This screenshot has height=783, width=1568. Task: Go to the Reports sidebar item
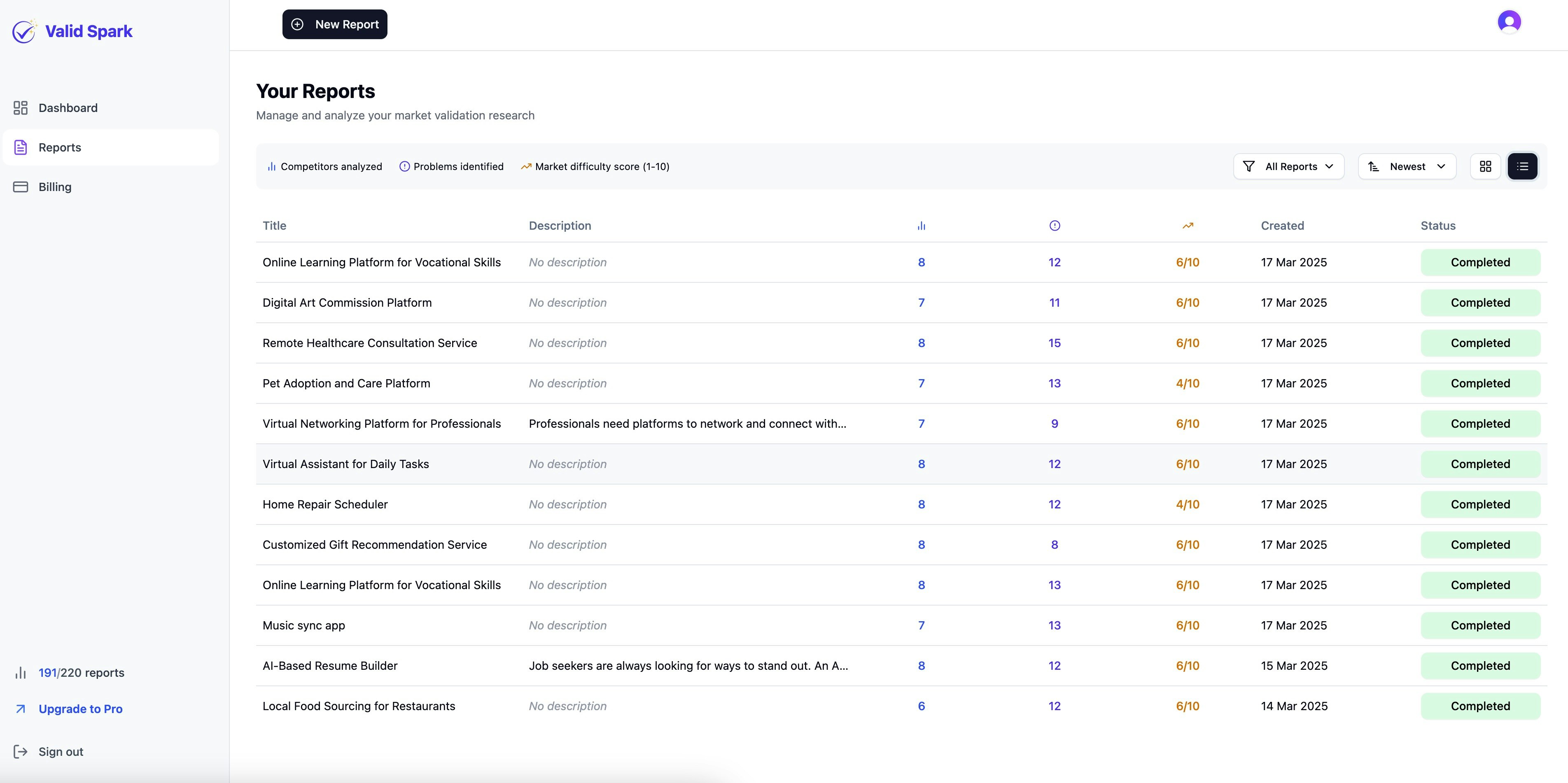point(60,147)
